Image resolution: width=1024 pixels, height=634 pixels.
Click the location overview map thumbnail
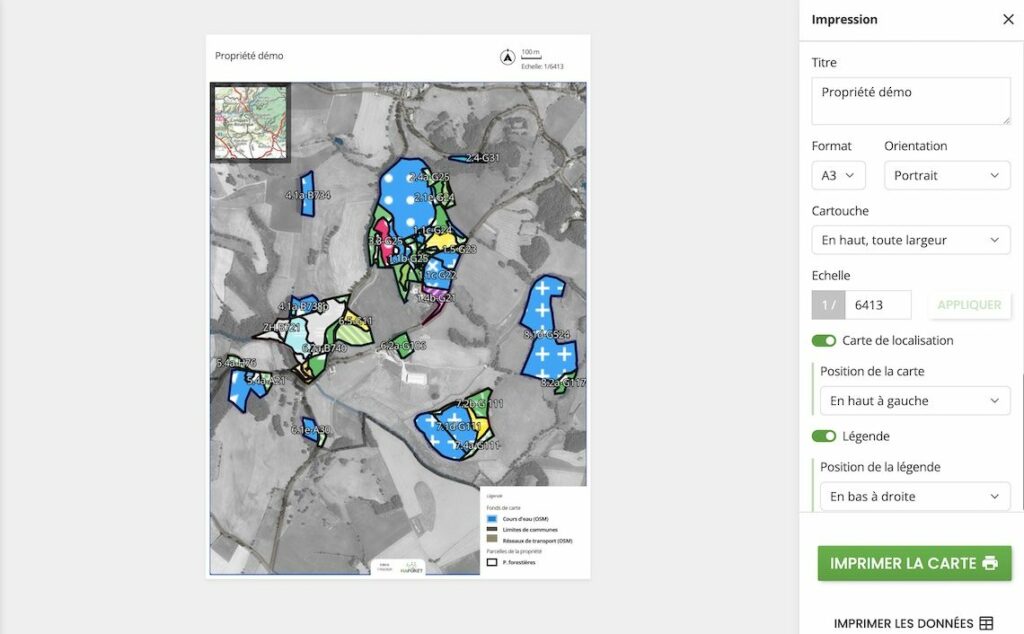click(x=251, y=122)
